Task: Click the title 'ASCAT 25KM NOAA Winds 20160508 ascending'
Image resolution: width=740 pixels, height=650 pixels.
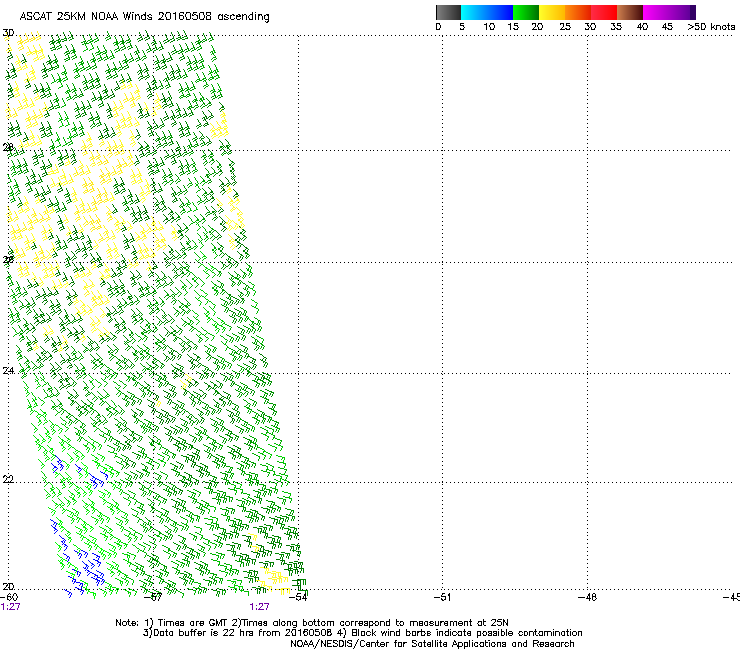Action: click(144, 17)
